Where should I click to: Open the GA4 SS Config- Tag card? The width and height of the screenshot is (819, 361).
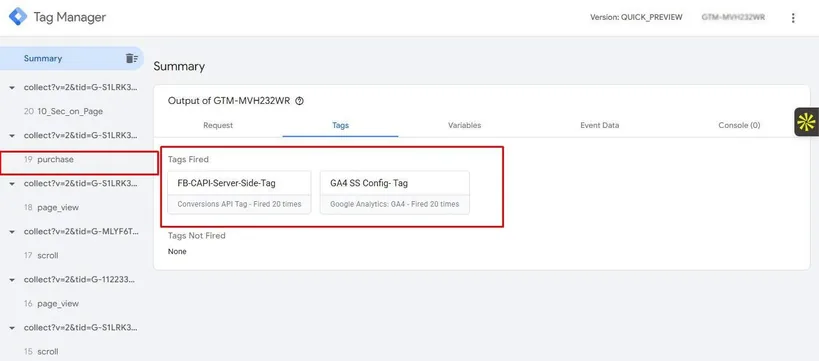(x=394, y=192)
